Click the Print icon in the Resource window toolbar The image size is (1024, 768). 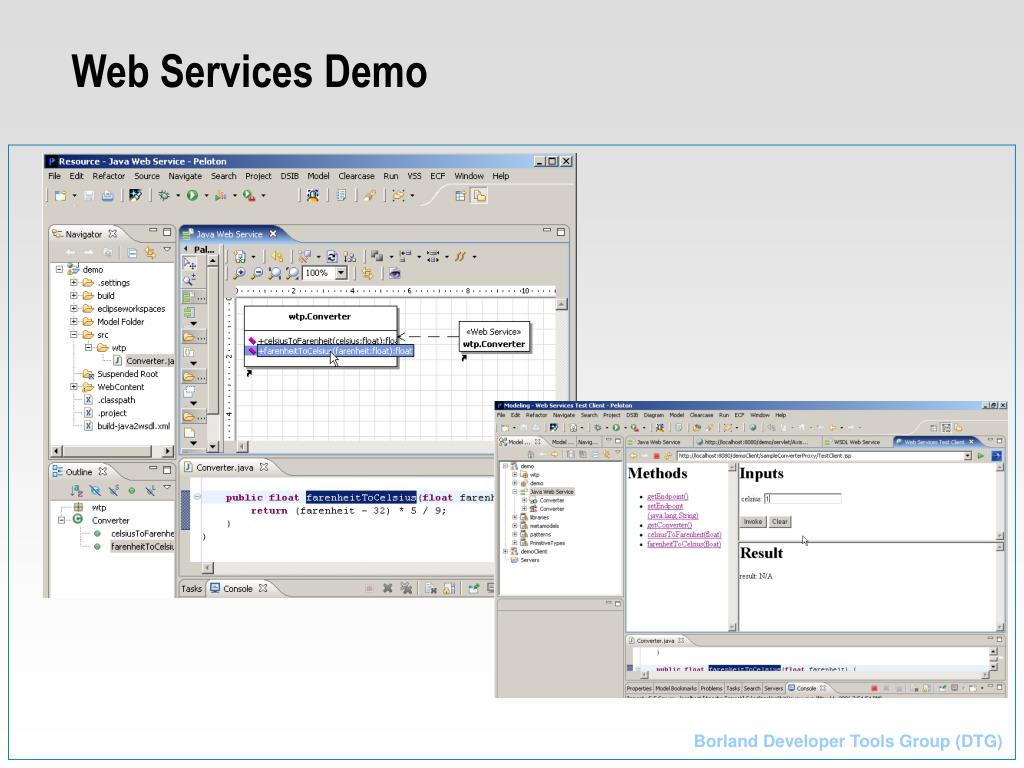pyautogui.click(x=107, y=195)
